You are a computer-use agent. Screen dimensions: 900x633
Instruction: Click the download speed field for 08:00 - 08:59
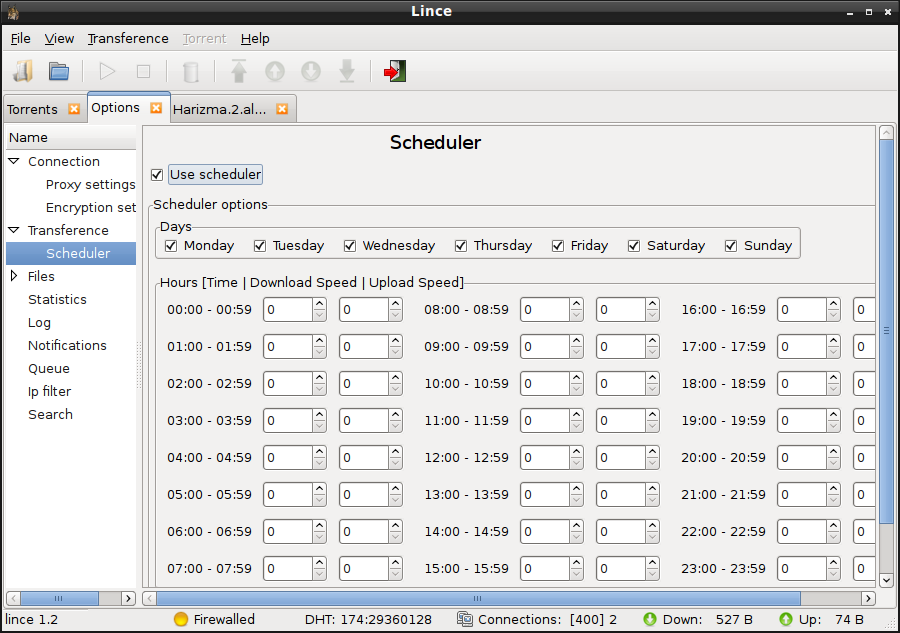pyautogui.click(x=545, y=310)
